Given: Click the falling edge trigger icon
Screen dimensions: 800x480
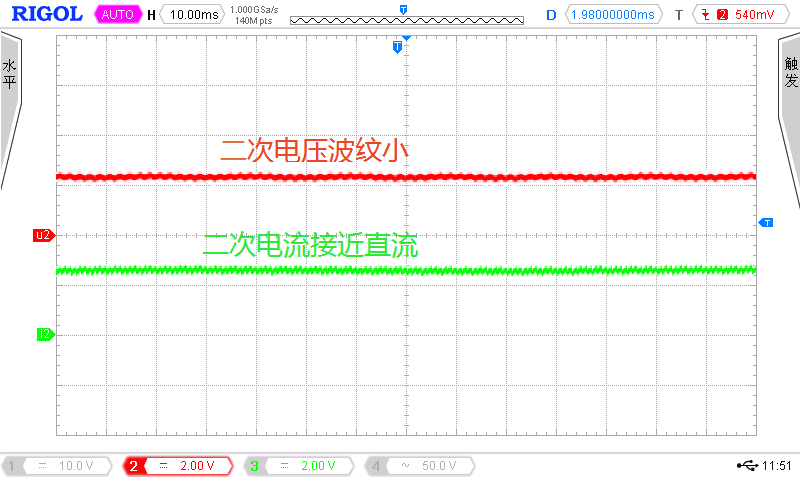Looking at the screenshot, I should pos(707,15).
